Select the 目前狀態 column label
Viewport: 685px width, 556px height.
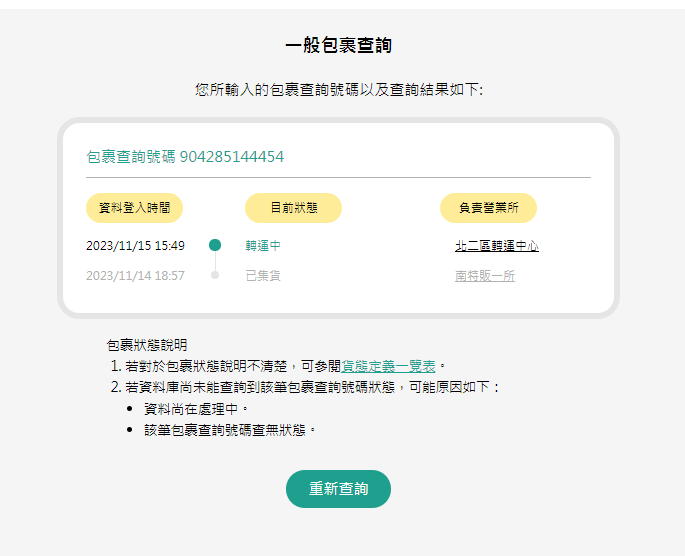click(294, 208)
